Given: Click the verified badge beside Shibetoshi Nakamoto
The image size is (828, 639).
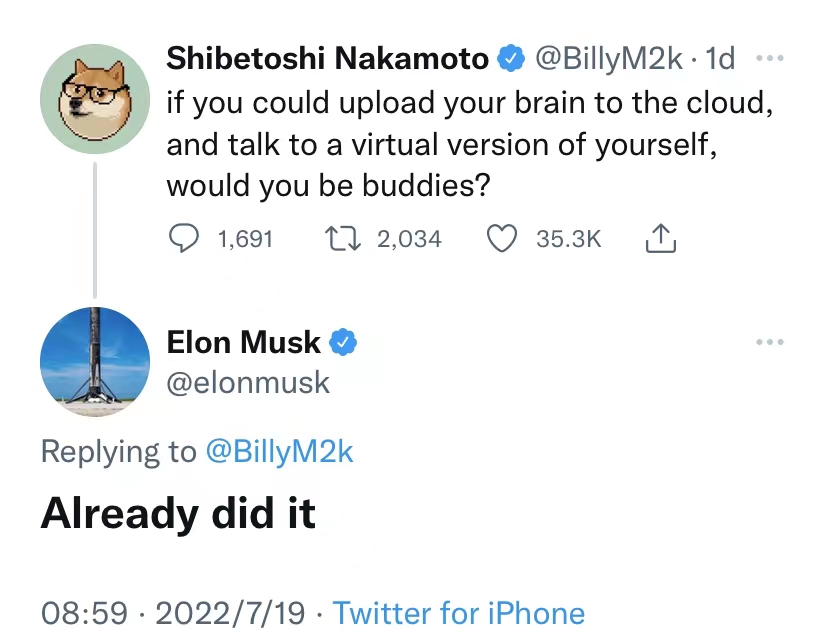Looking at the screenshot, I should [x=511, y=60].
